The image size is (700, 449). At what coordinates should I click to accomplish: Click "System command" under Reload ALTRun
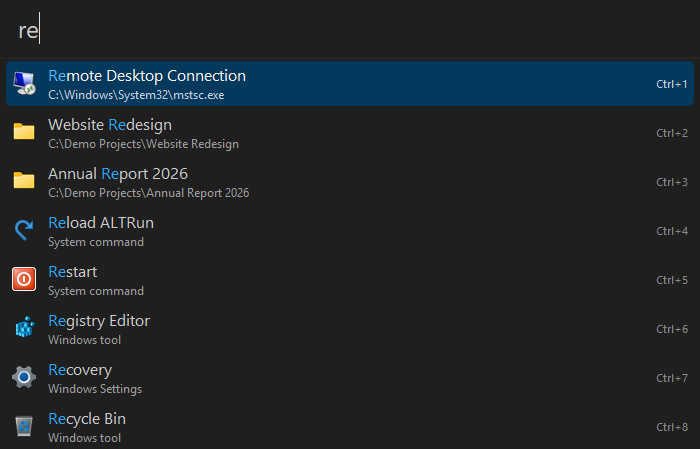click(x=96, y=242)
